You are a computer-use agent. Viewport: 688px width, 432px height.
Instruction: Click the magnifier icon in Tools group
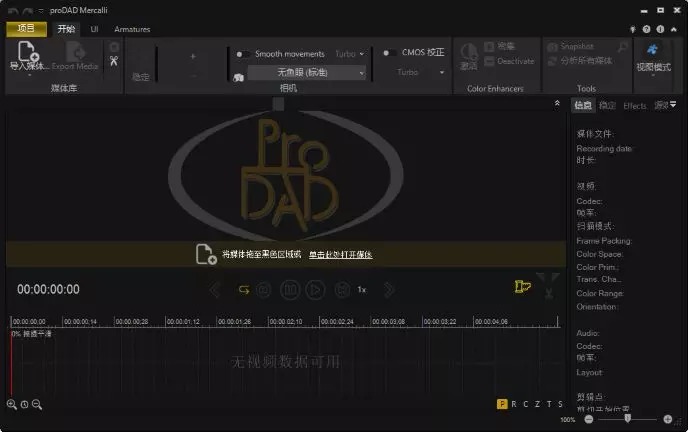point(622,46)
